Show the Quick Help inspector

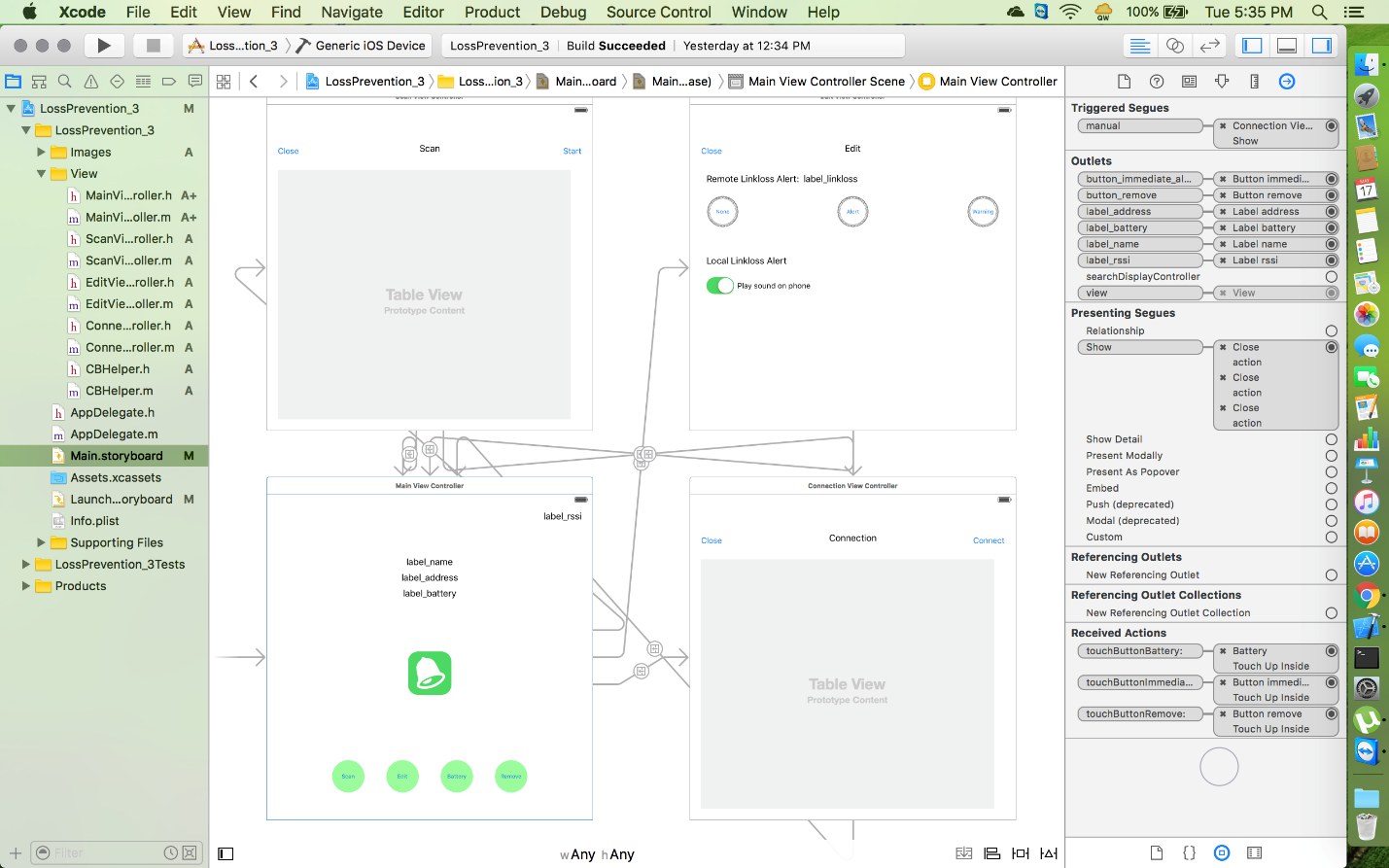click(x=1157, y=82)
